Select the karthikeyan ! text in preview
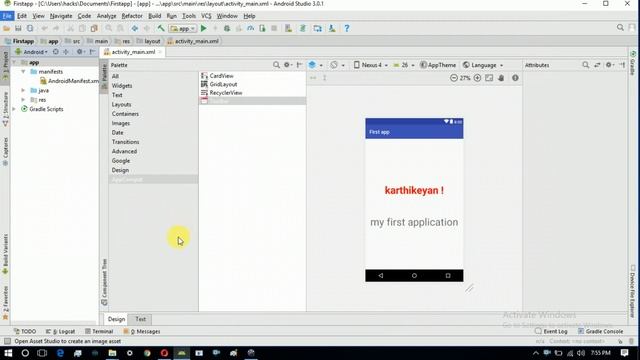 coord(414,190)
